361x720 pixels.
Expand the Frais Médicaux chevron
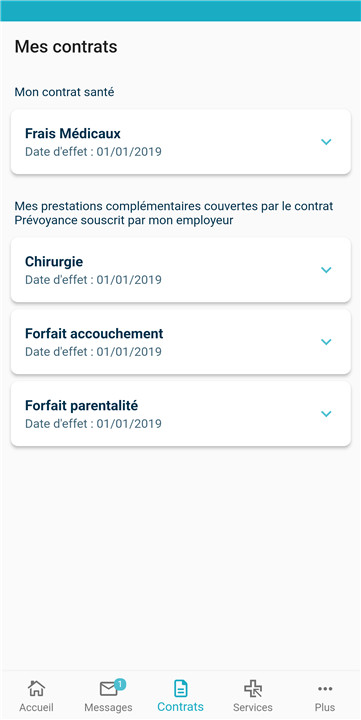pos(326,142)
